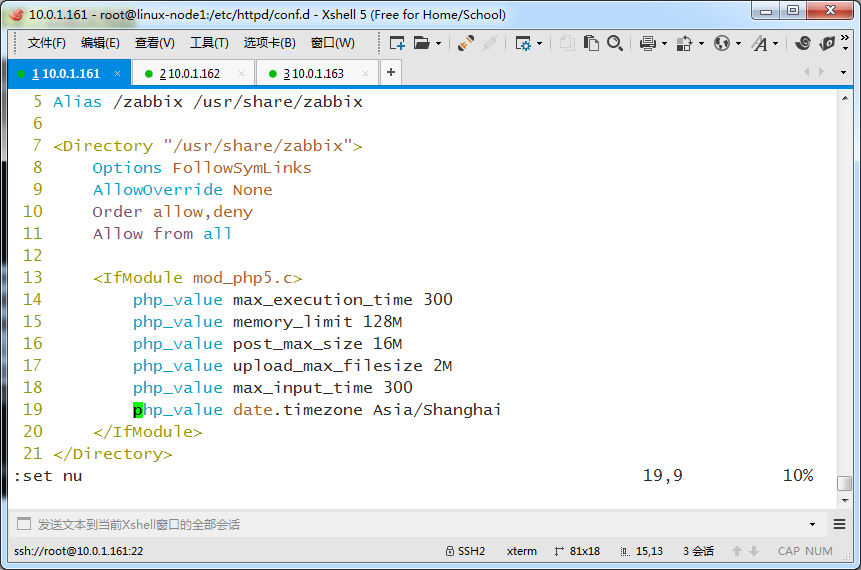
Task: Click the 81x18 terminal size indicator
Action: pyautogui.click(x=577, y=551)
